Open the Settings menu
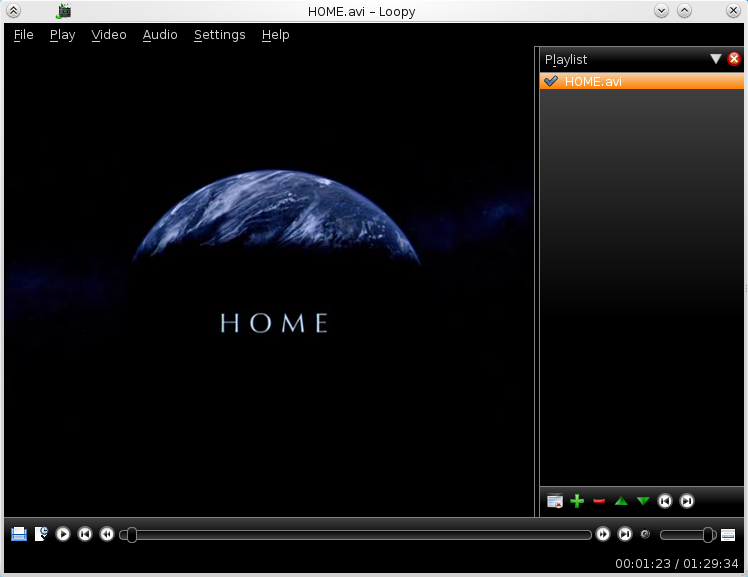The height and width of the screenshot is (577, 748). click(x=219, y=35)
